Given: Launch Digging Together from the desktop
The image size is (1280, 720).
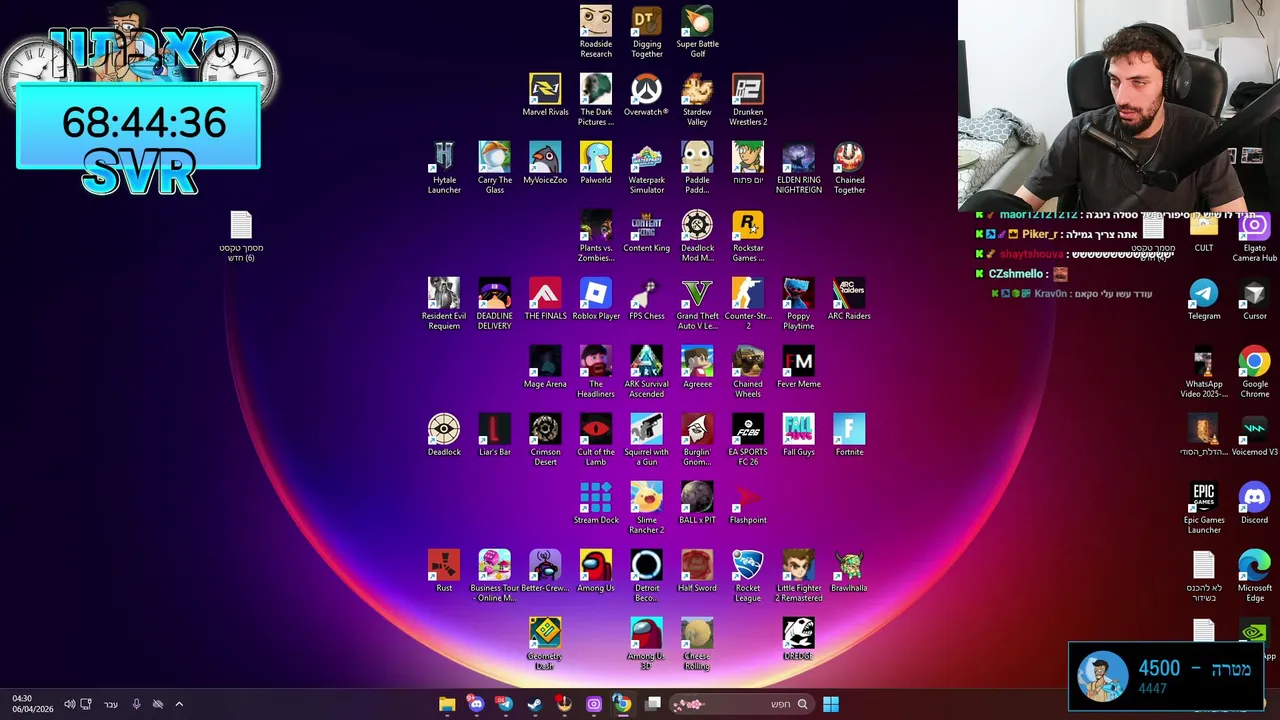Looking at the screenshot, I should (x=647, y=31).
